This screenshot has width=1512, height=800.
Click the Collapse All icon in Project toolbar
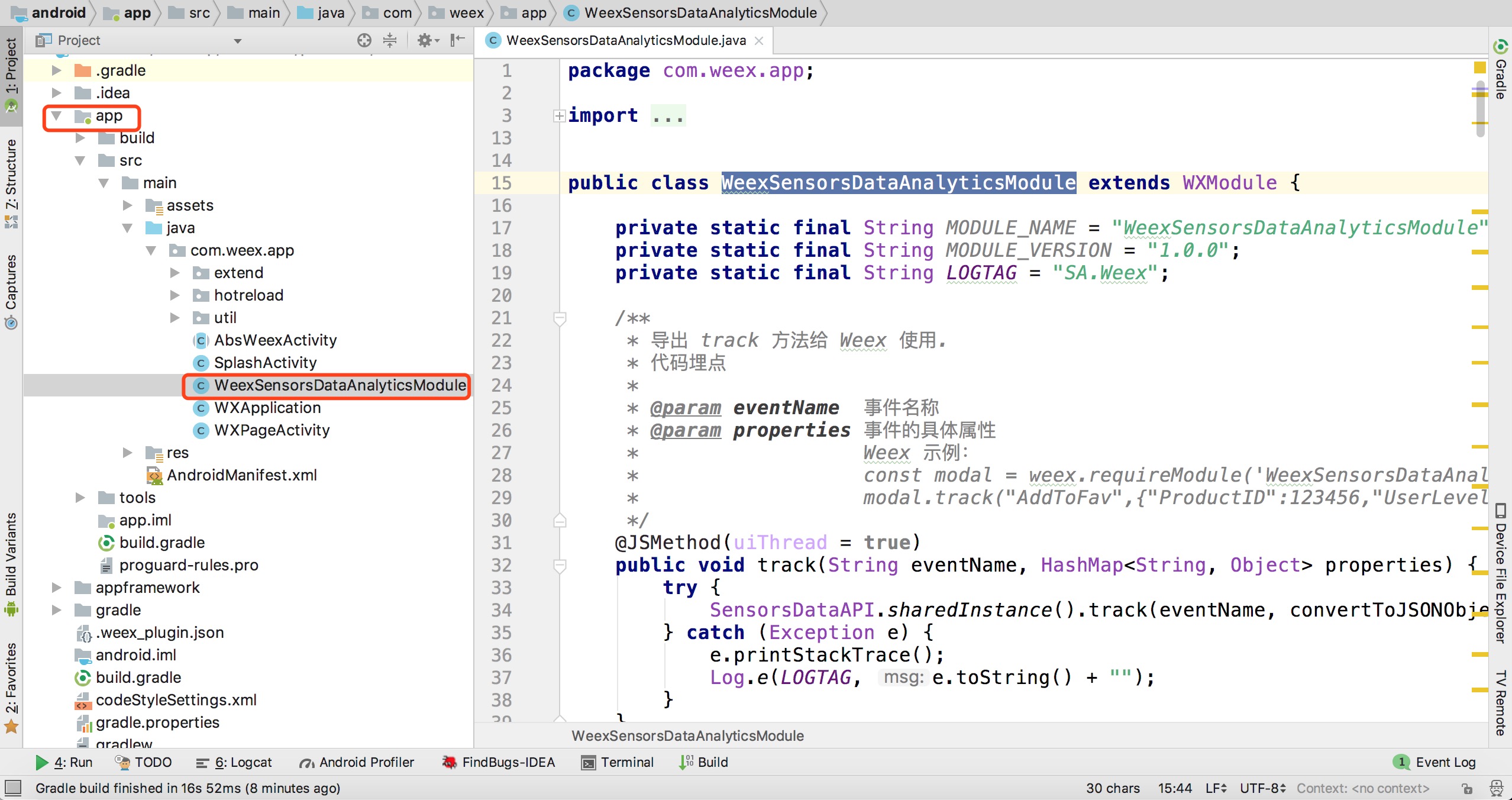point(390,40)
